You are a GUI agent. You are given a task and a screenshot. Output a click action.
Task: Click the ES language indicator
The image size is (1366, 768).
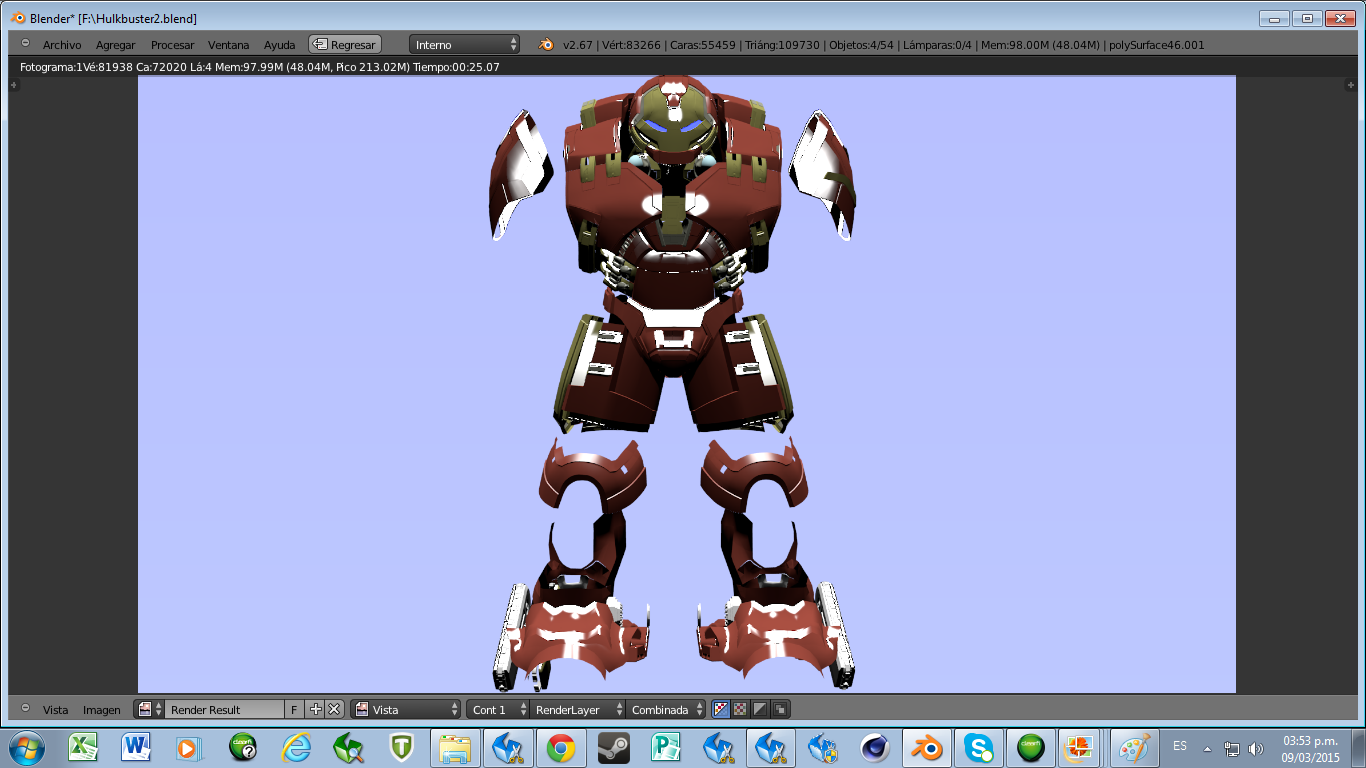1180,746
